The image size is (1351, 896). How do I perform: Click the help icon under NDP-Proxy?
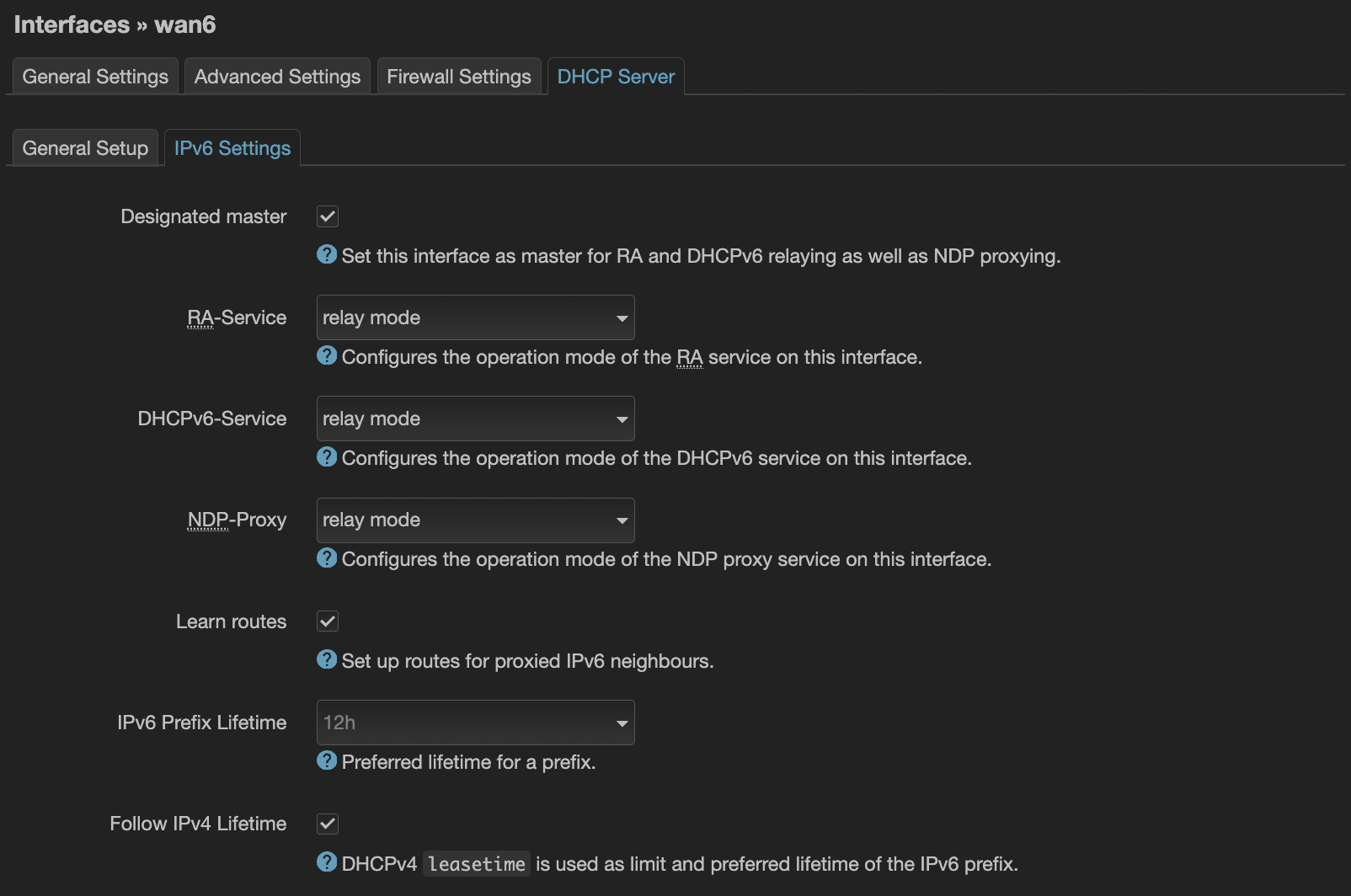pyautogui.click(x=327, y=557)
